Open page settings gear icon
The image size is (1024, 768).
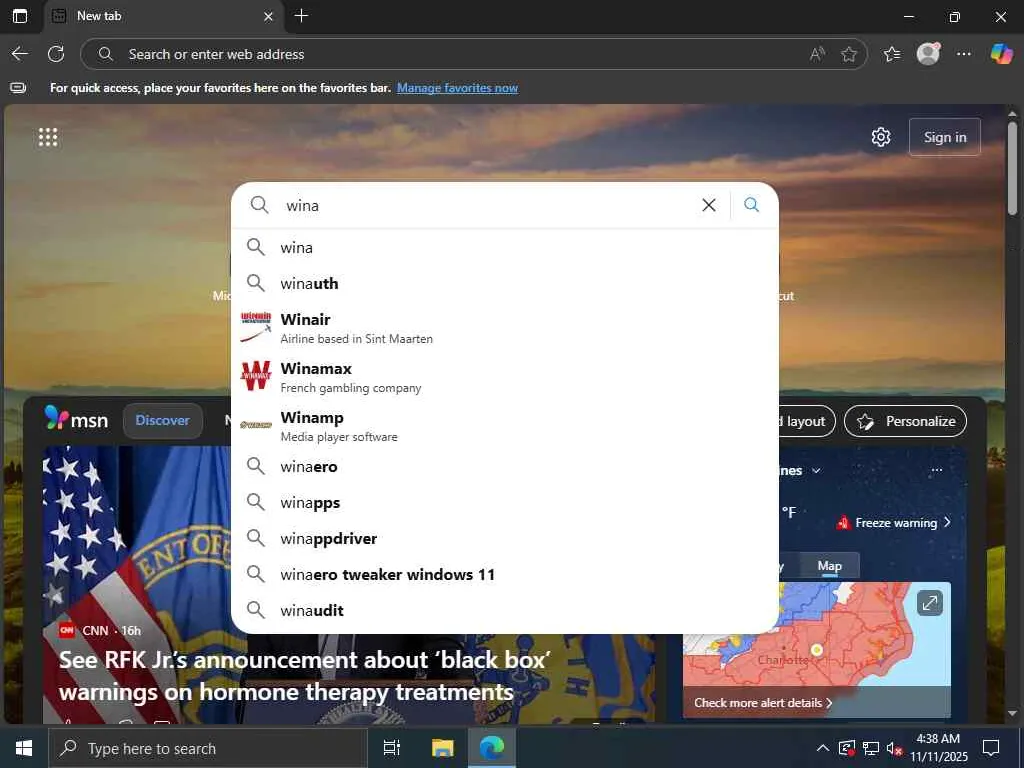coord(881,137)
